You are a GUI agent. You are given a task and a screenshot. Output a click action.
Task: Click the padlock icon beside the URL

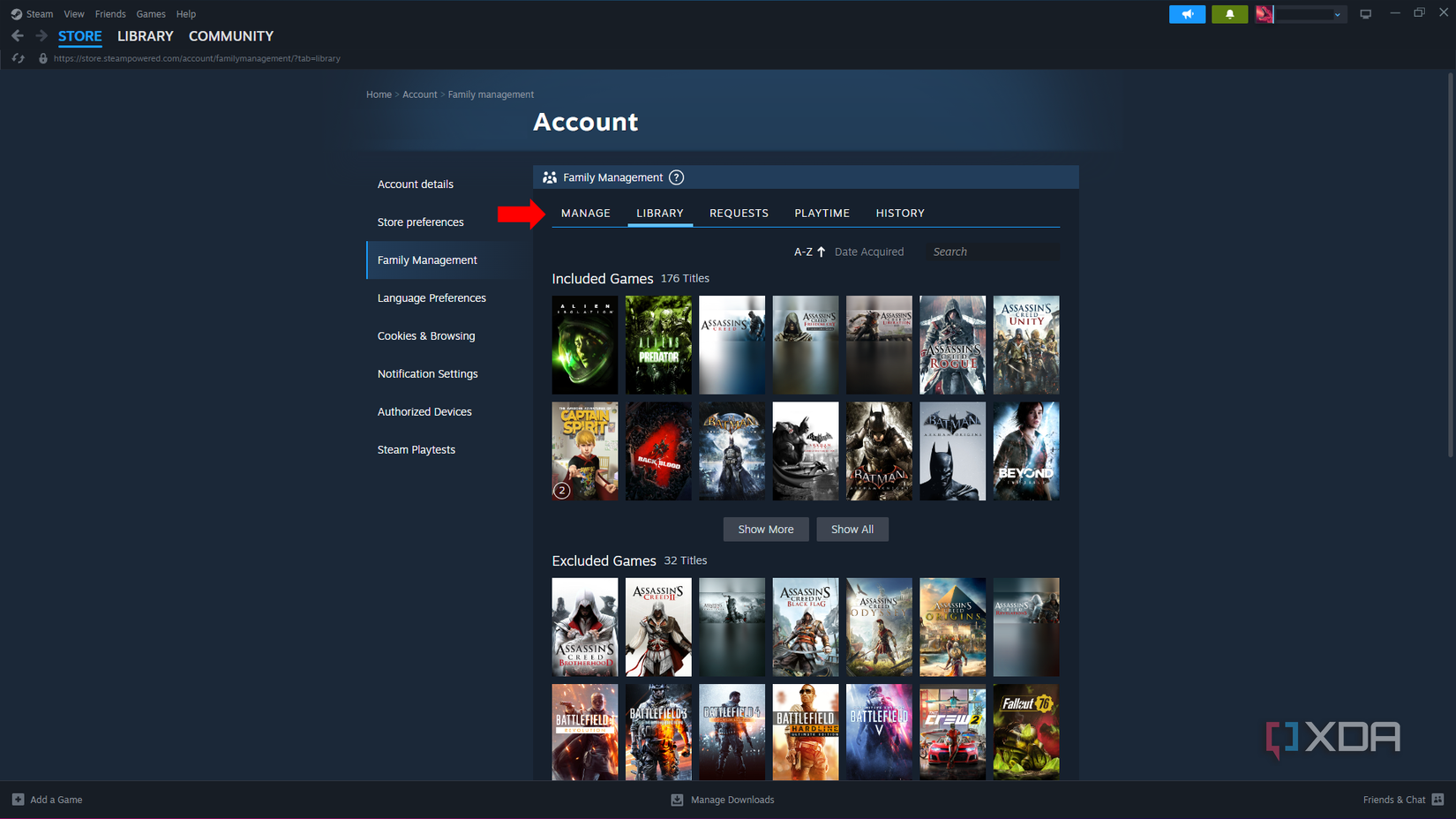42,58
